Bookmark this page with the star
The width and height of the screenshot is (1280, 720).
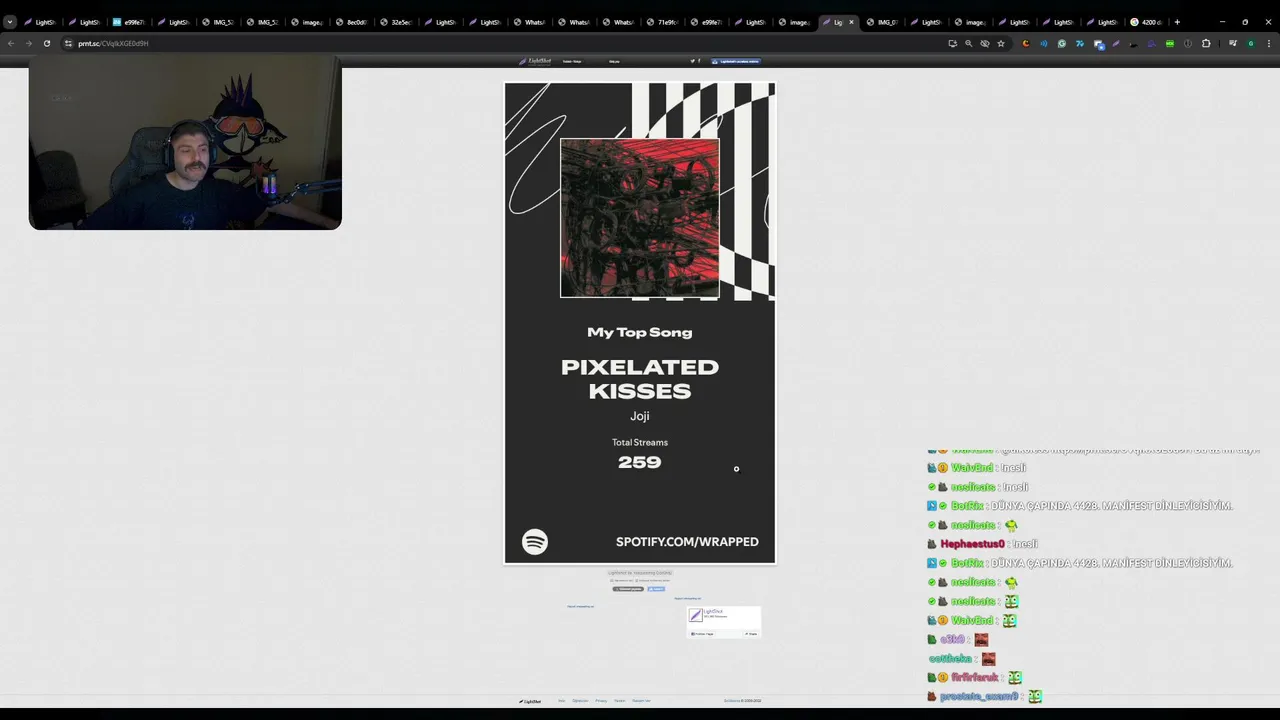click(1001, 43)
